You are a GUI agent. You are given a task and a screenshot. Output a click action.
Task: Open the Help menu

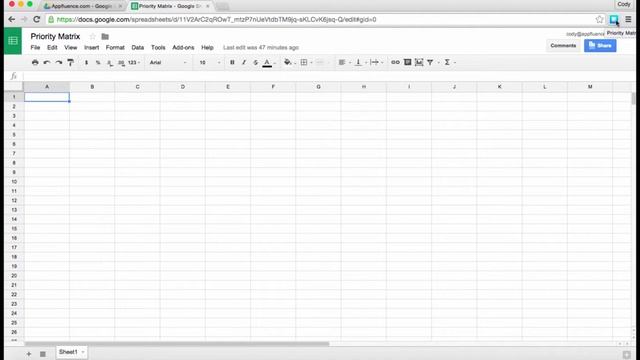(207, 47)
